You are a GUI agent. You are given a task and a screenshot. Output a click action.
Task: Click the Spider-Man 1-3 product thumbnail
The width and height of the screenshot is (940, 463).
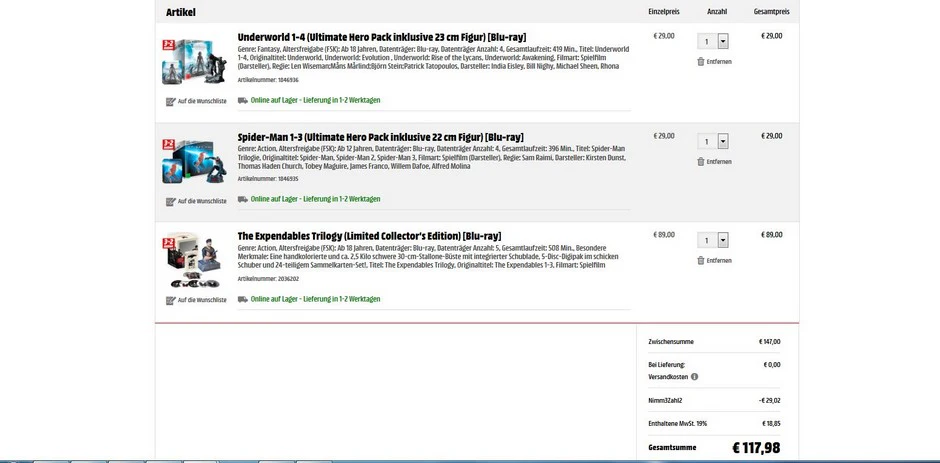pyautogui.click(x=194, y=162)
